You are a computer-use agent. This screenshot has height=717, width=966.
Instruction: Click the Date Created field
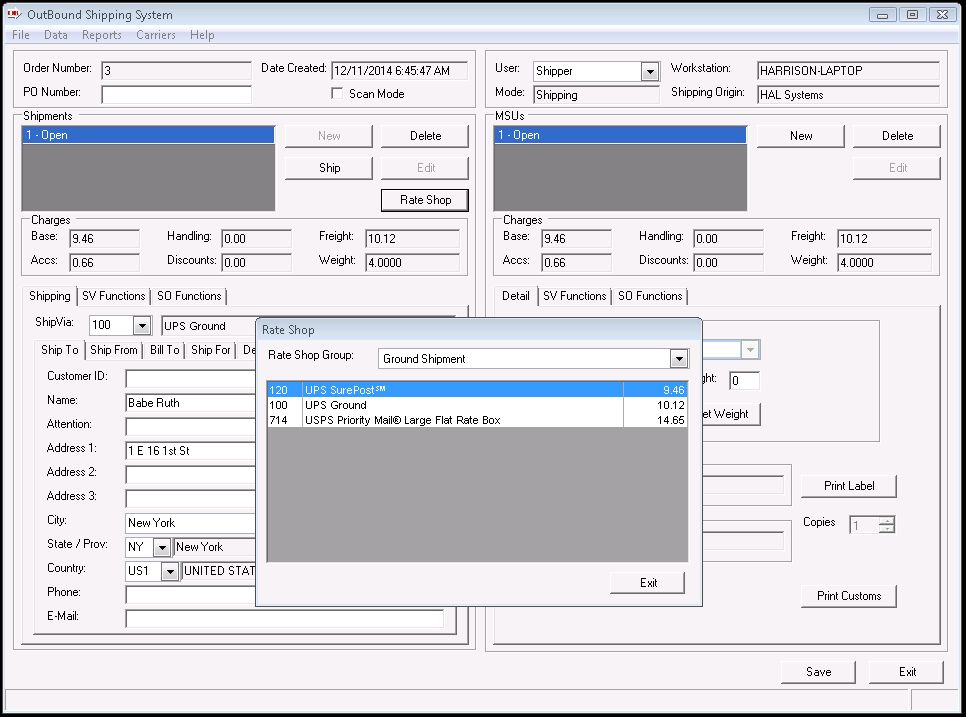tap(399, 70)
